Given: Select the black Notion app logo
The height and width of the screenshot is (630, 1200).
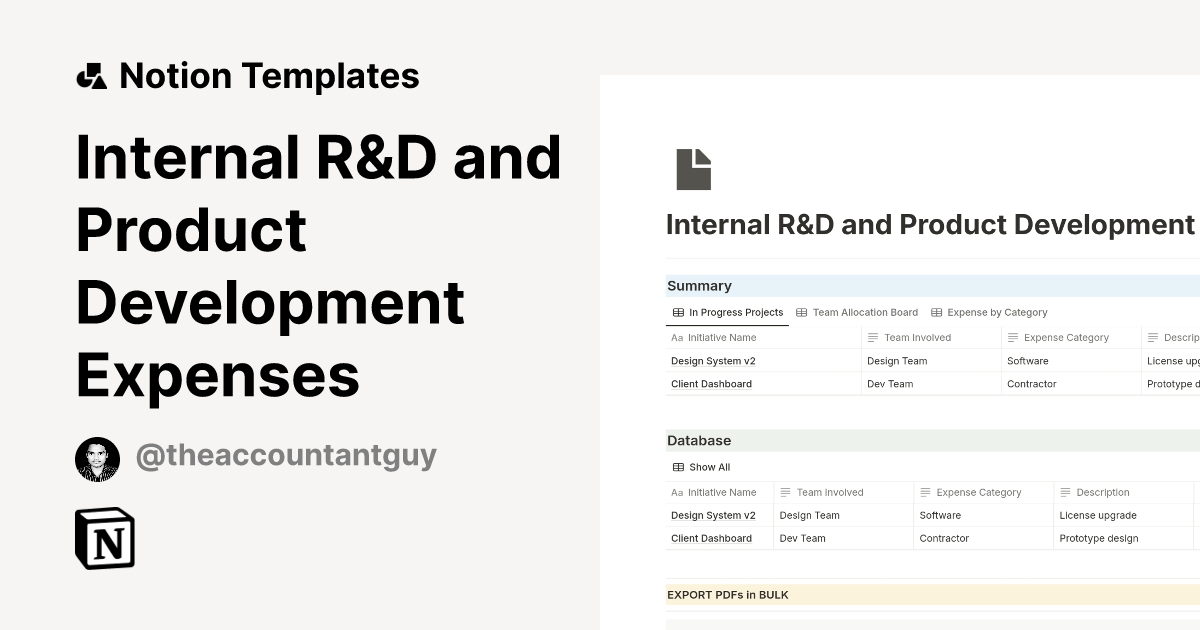Looking at the screenshot, I should click(x=105, y=538).
